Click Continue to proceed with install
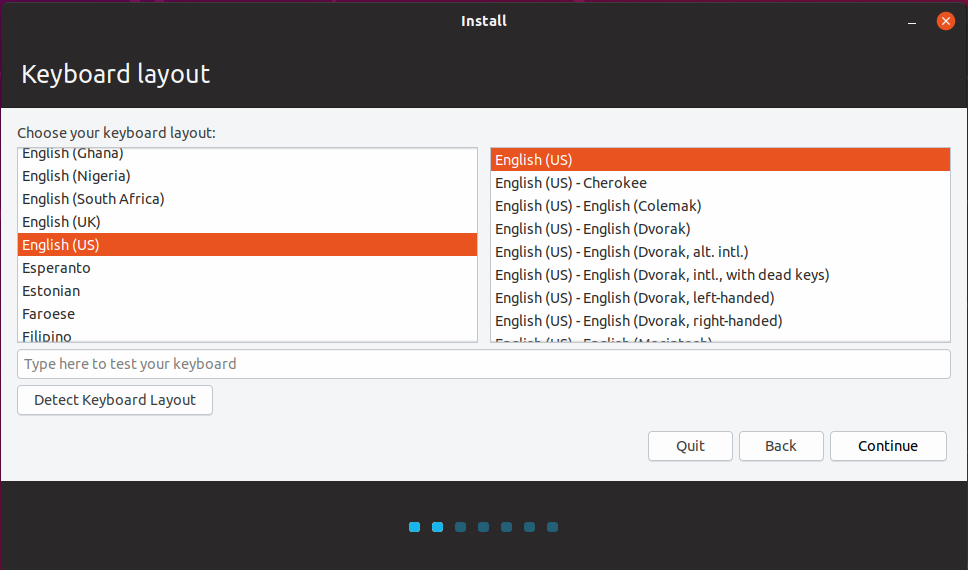This screenshot has height=570, width=968. pos(887,446)
